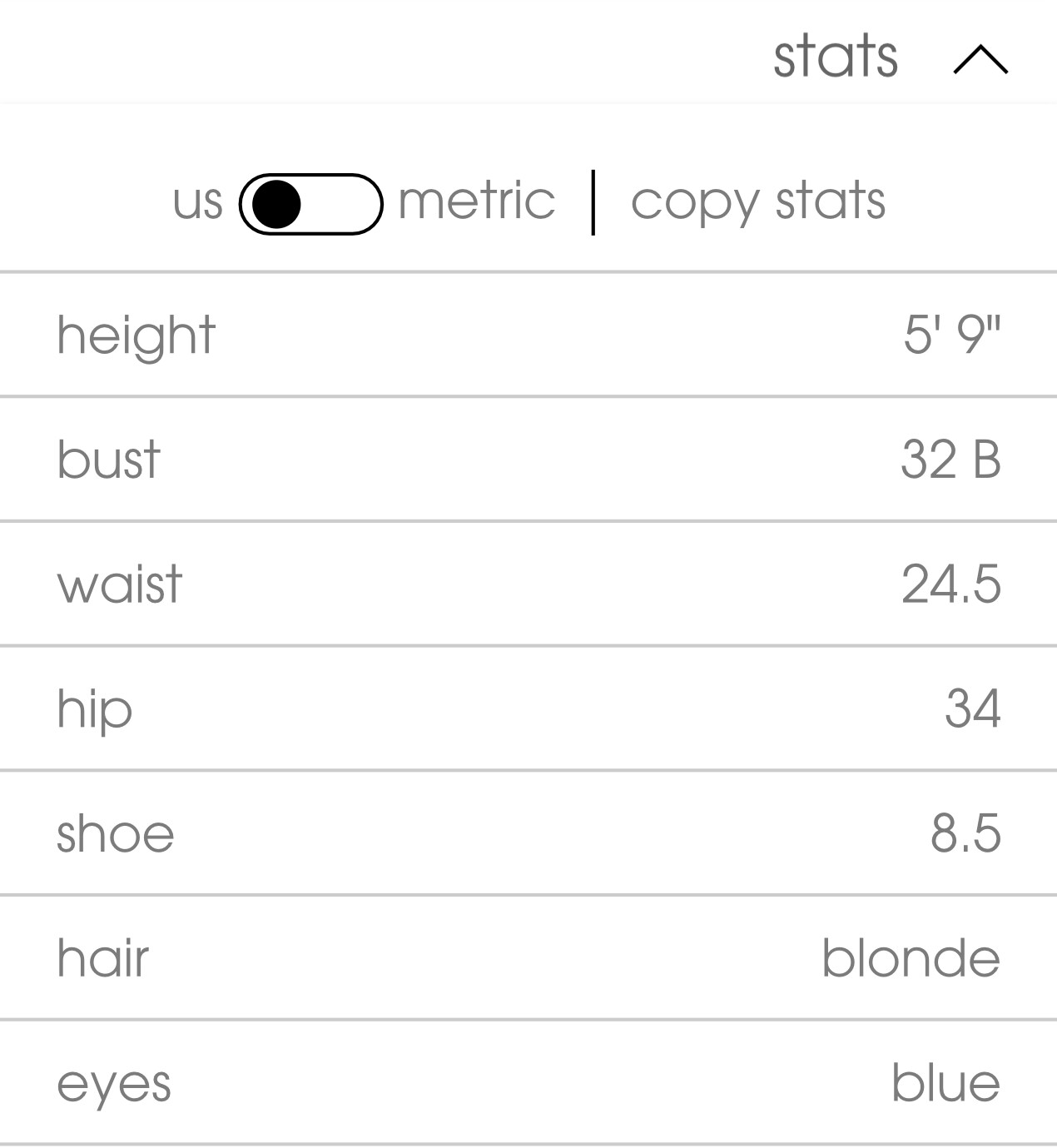Click the hip row label
Image resolution: width=1057 pixels, height=1148 pixels.
click(95, 710)
